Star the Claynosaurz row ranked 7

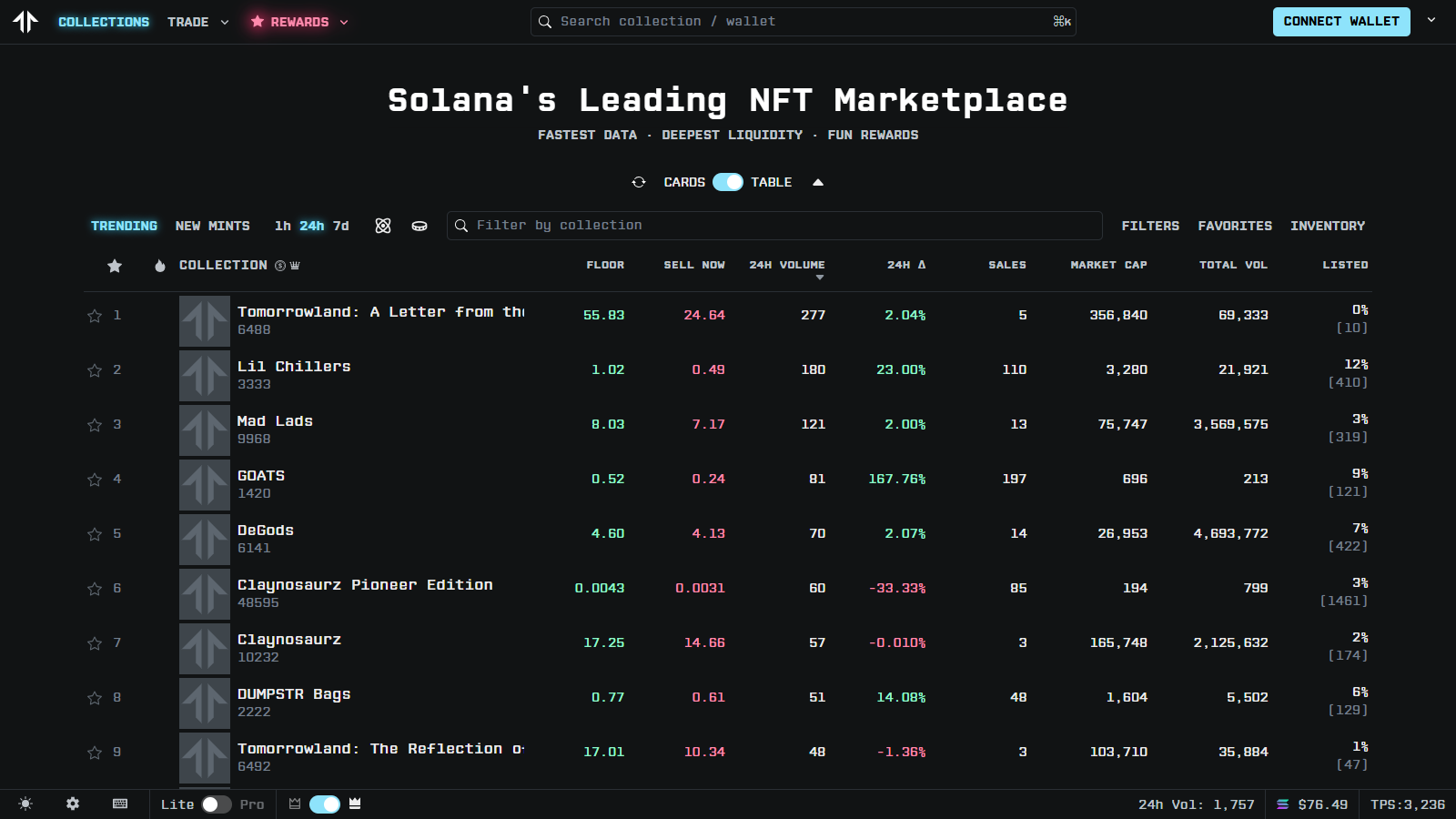point(95,643)
